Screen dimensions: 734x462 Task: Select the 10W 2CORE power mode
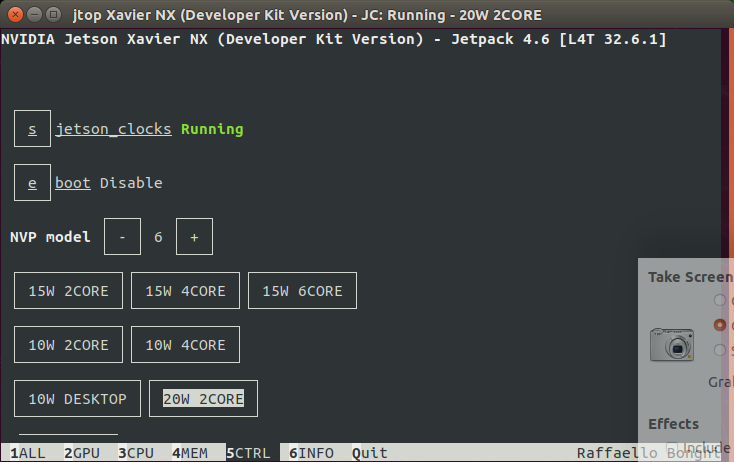pyautogui.click(x=68, y=345)
